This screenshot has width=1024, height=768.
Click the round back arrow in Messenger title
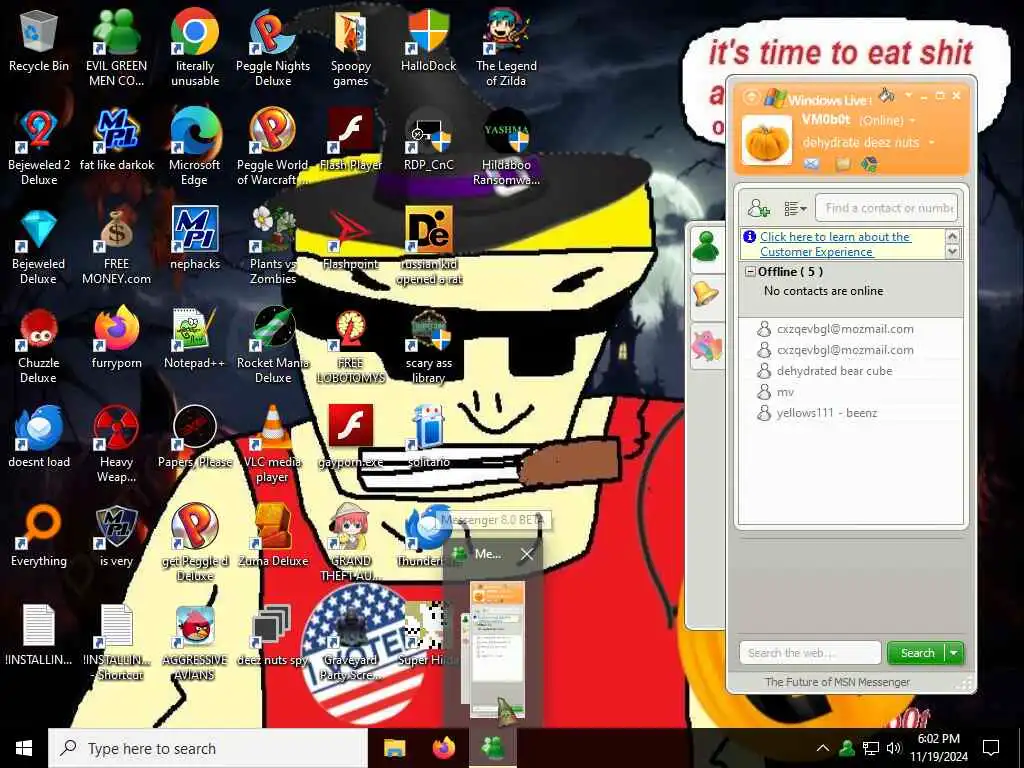[751, 97]
